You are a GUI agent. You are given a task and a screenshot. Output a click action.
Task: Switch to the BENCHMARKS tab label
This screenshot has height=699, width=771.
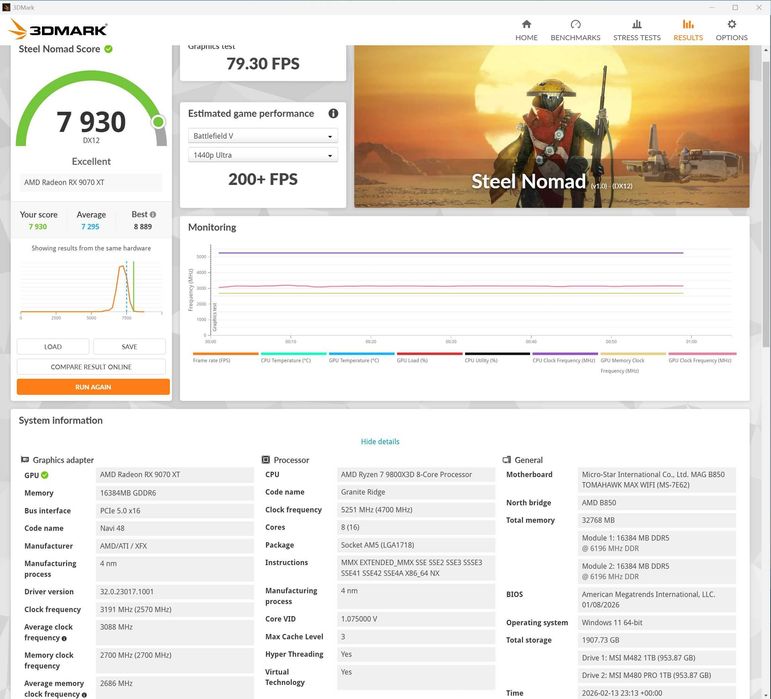click(575, 37)
